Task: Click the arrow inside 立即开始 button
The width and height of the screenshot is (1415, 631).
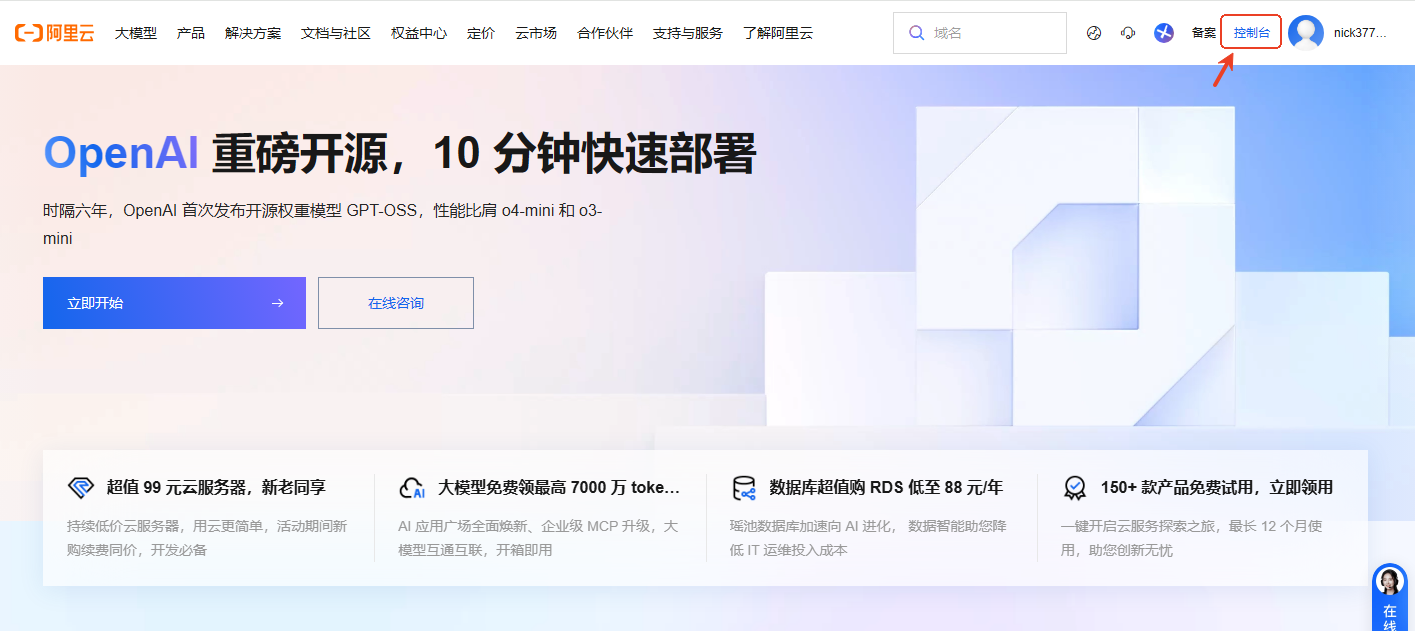Action: coord(278,303)
